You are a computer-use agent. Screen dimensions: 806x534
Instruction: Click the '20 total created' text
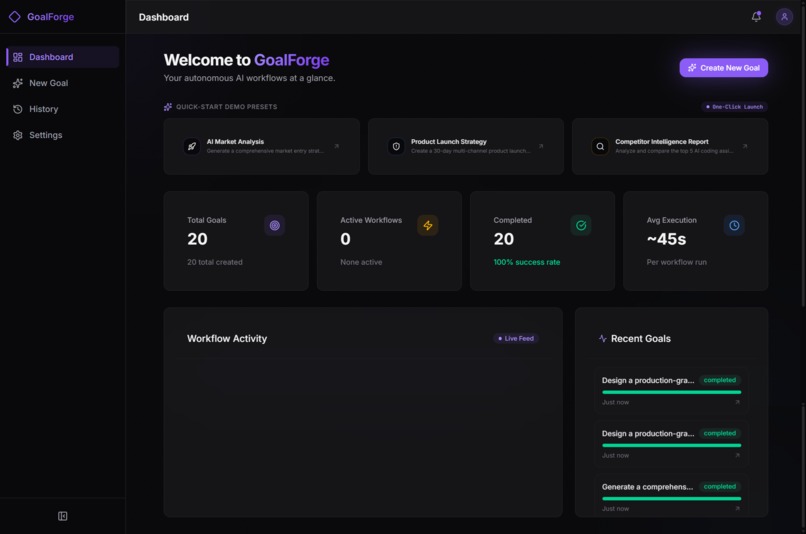[x=215, y=262]
